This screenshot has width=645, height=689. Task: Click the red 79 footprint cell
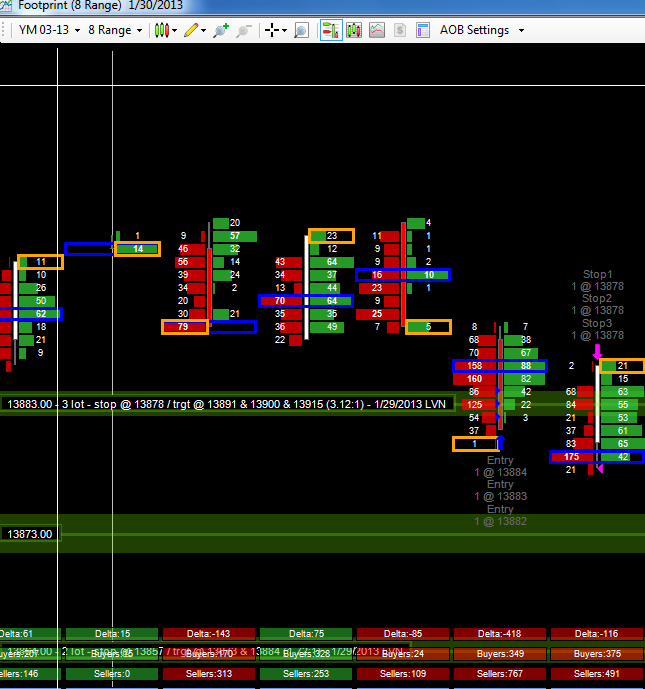pos(185,327)
